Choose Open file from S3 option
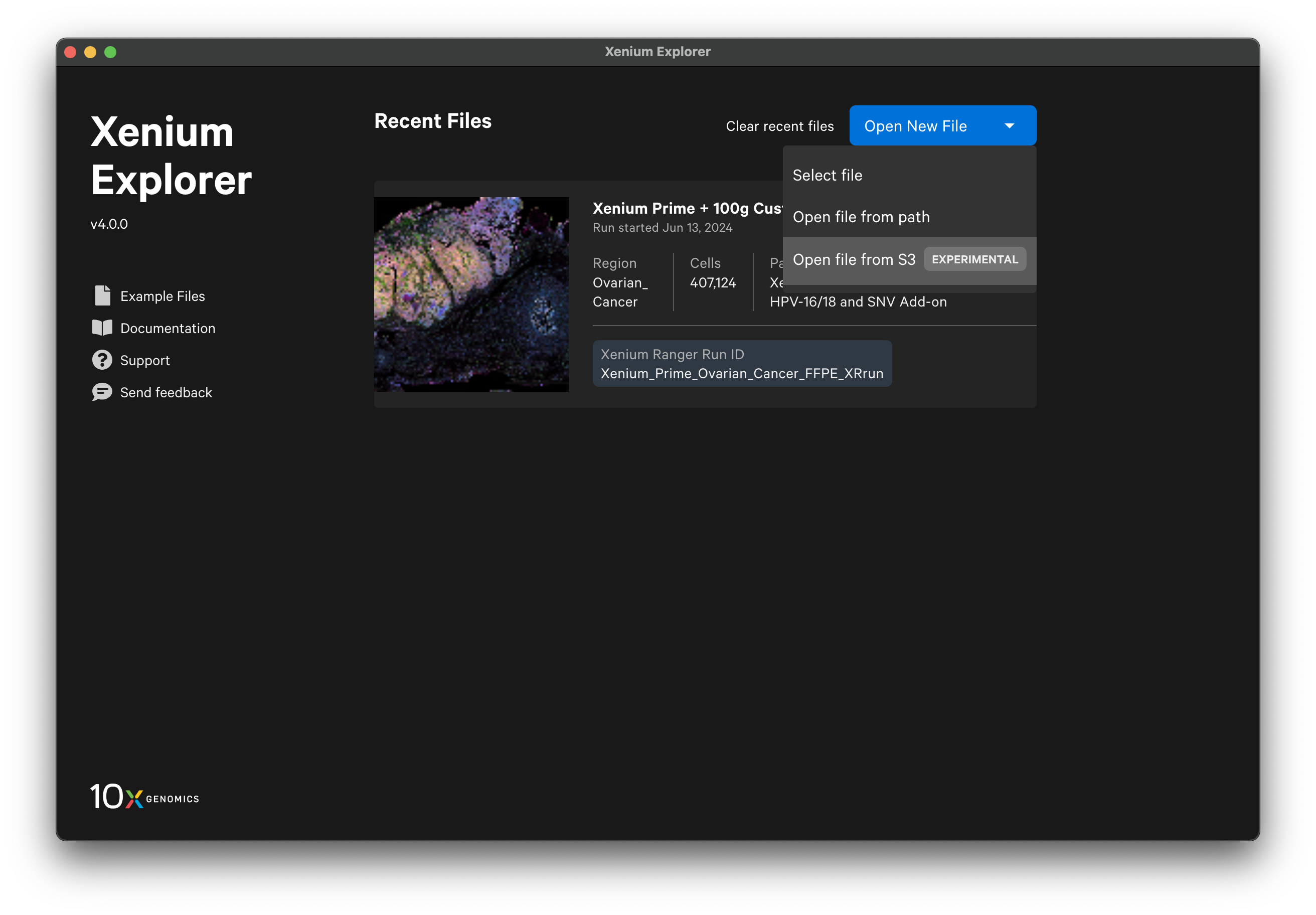The image size is (1316, 915). [909, 260]
